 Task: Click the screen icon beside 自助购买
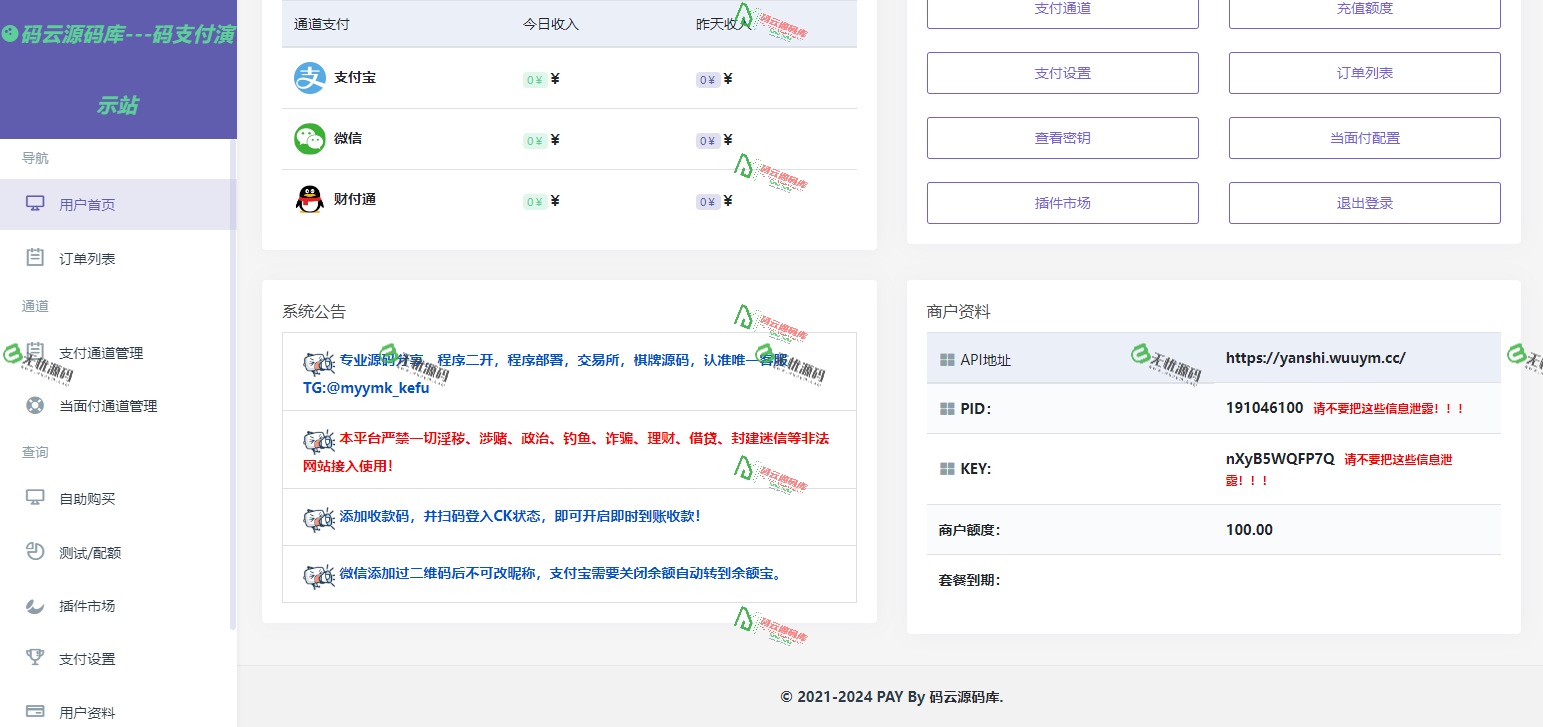click(37, 498)
